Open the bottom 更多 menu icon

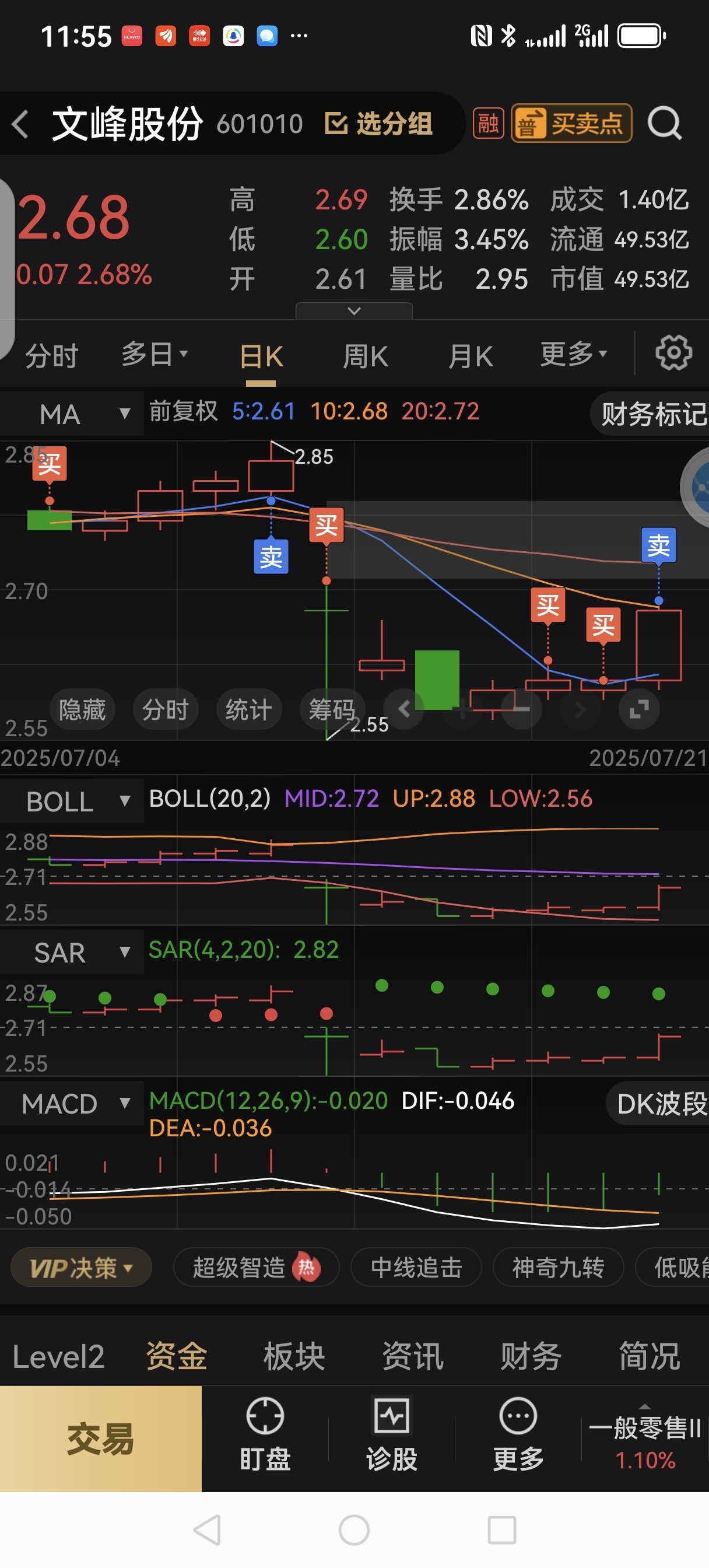point(518,1434)
